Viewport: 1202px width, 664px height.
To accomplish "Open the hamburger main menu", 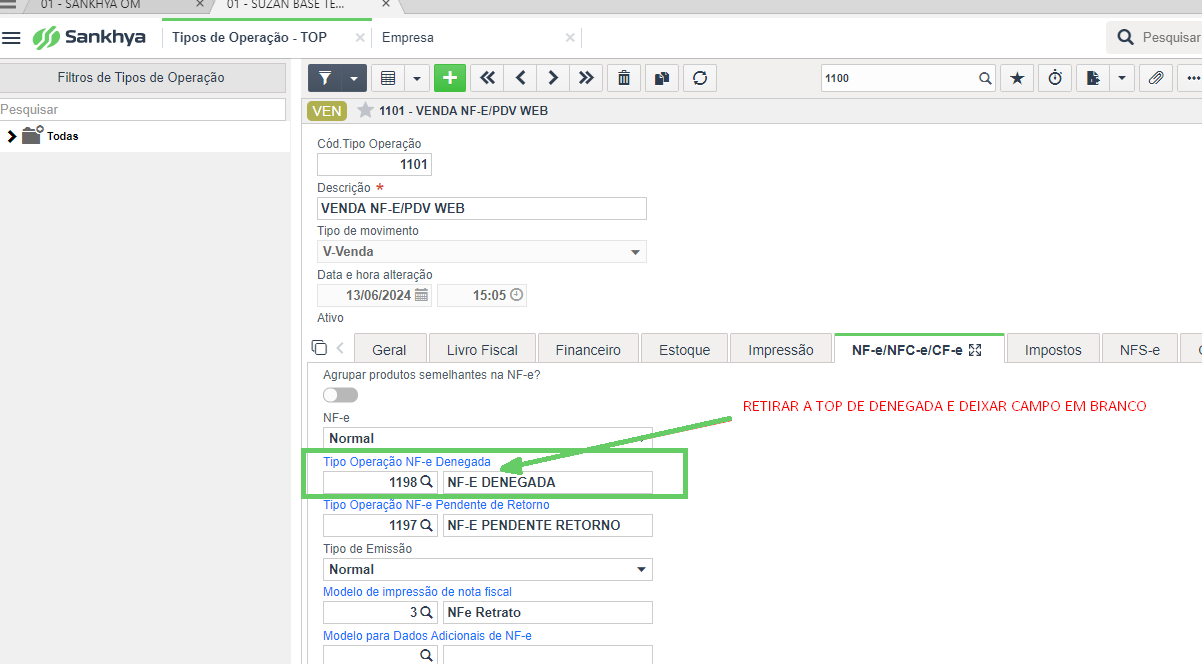I will click(12, 38).
